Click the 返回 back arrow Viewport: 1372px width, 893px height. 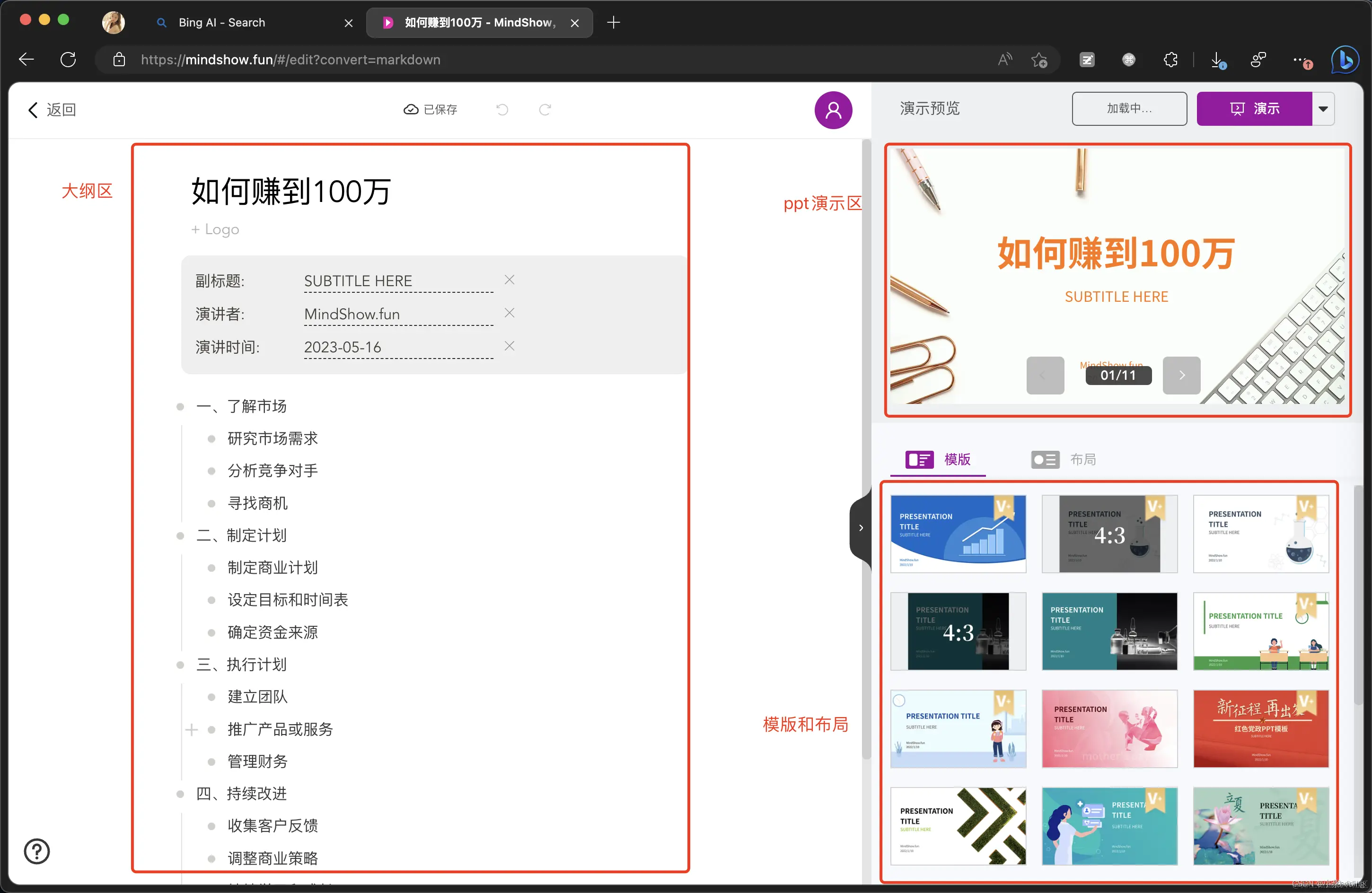click(x=33, y=110)
